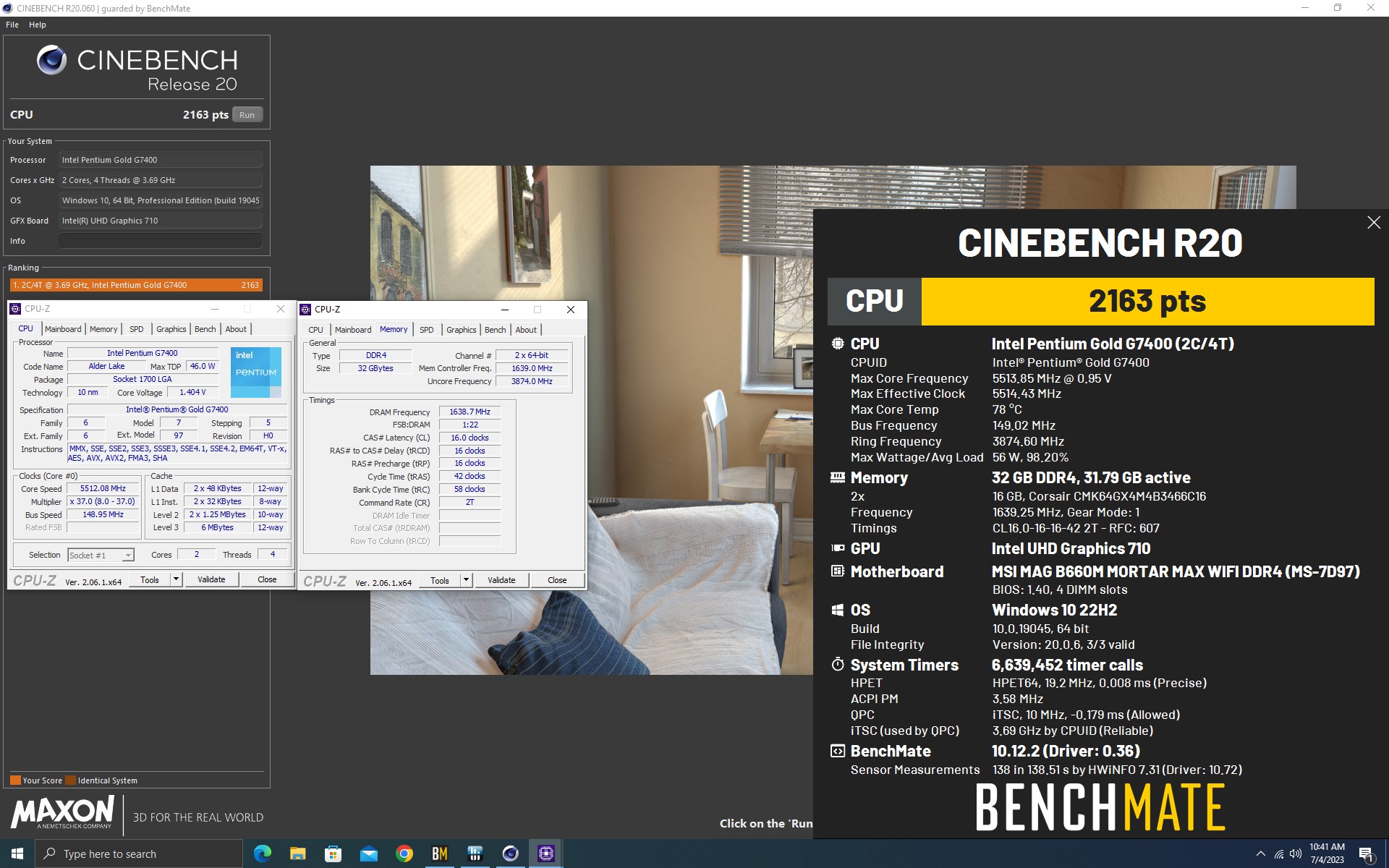Click the DRAM Frequency value 1638.7 MHz

(470, 412)
